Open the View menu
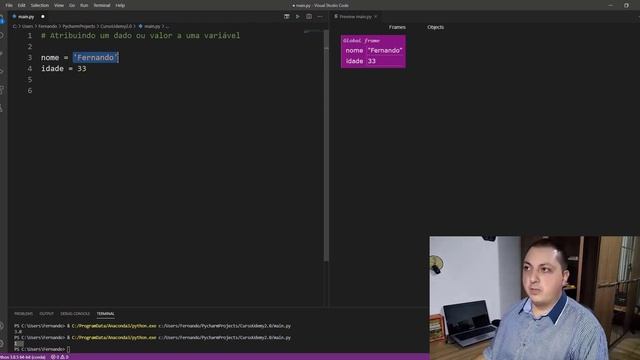The height and width of the screenshot is (360, 640). pyautogui.click(x=59, y=5)
